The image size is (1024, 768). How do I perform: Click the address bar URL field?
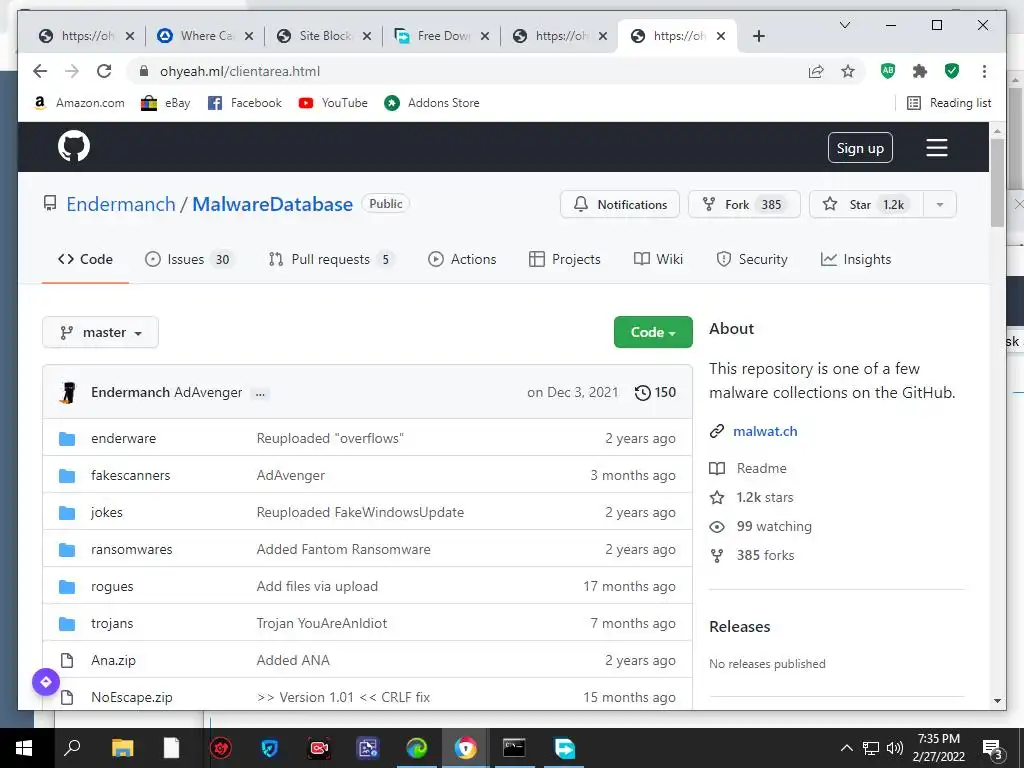[x=470, y=71]
